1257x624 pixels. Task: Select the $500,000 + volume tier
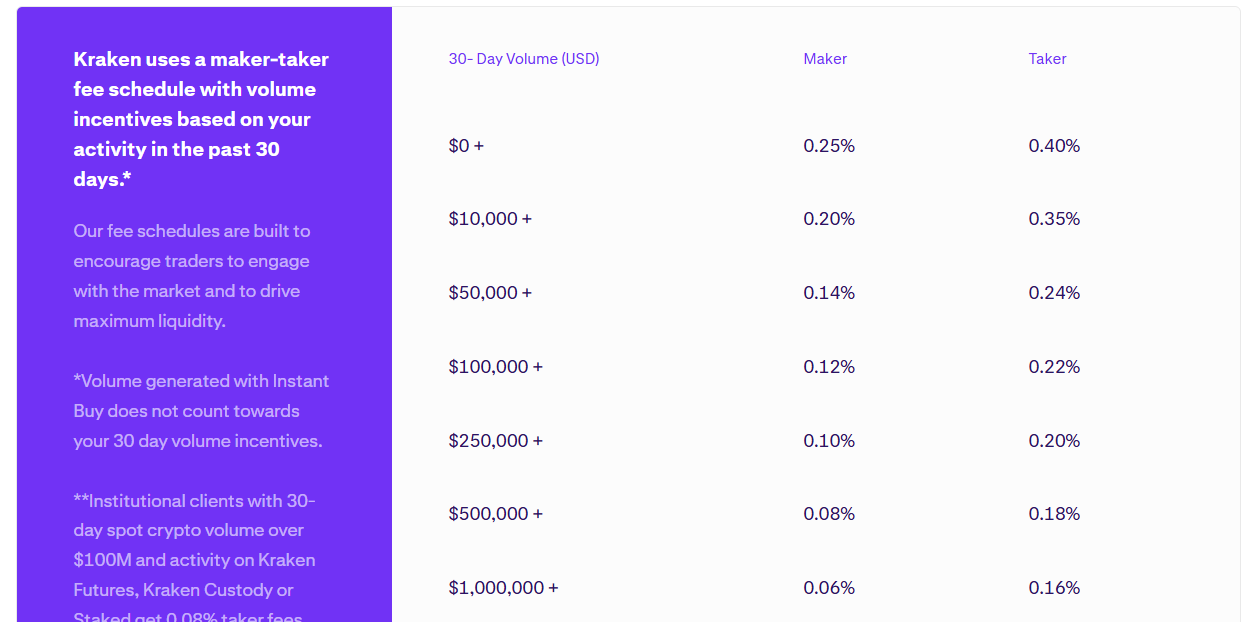[495, 514]
